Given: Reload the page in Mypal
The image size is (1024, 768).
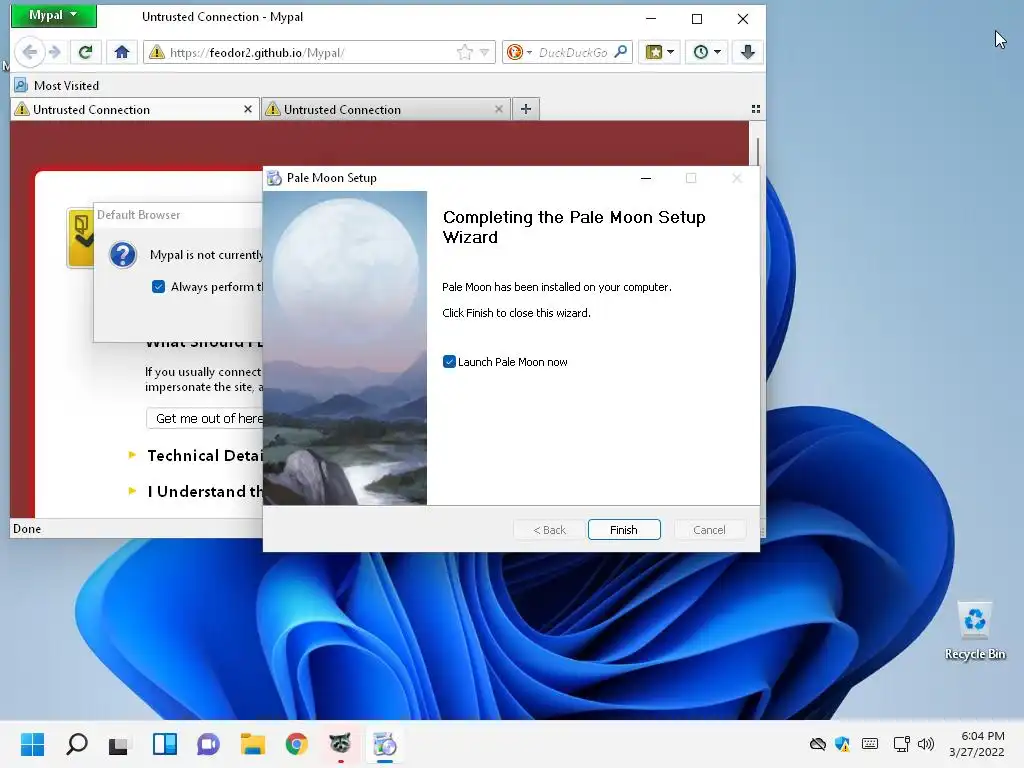Looking at the screenshot, I should coord(86,52).
